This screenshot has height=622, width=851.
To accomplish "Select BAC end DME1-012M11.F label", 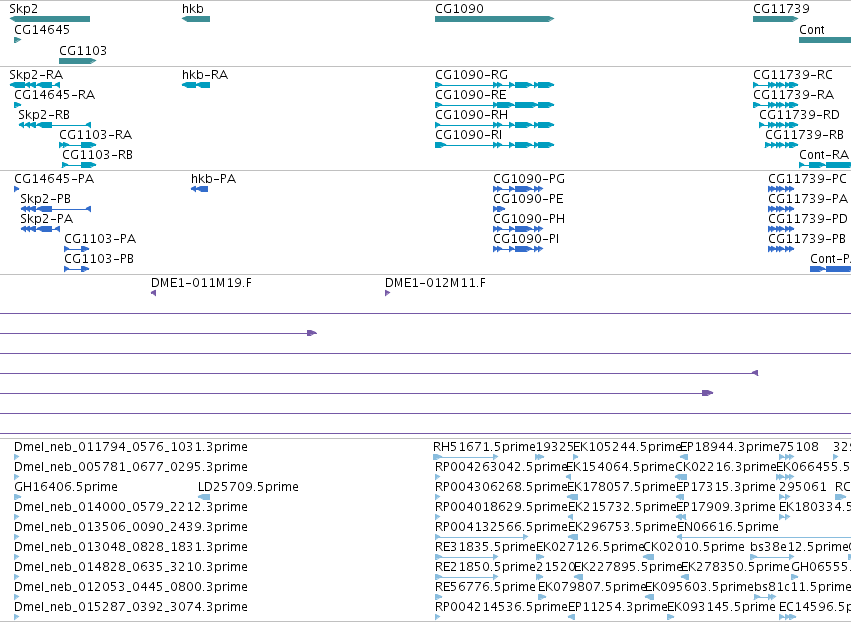I will click(x=435, y=283).
